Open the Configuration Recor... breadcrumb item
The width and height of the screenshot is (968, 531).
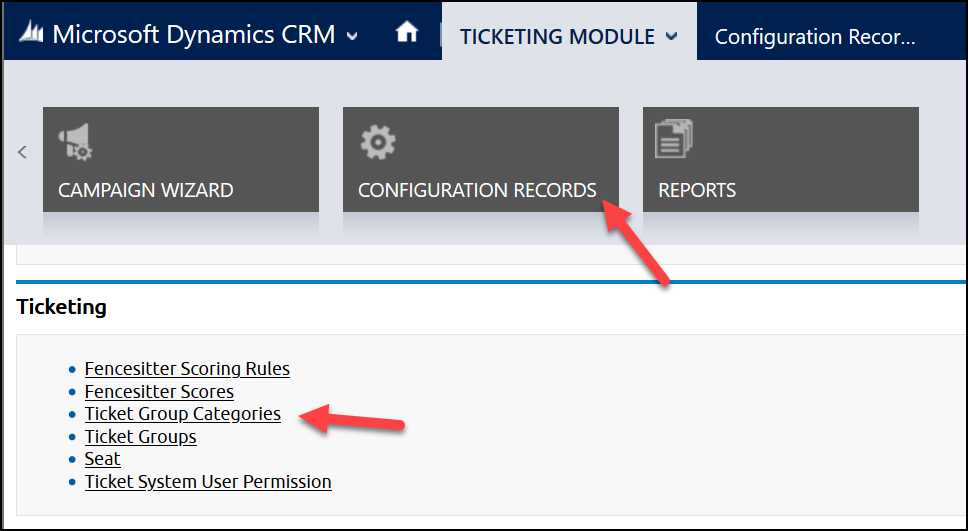[815, 36]
